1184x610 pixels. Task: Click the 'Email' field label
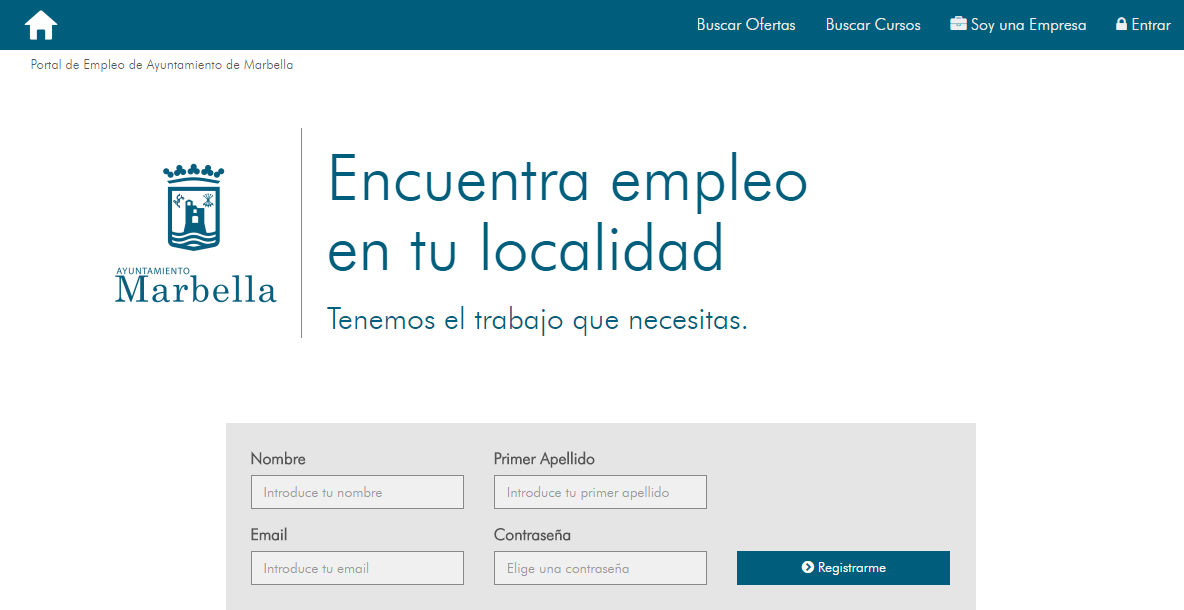point(269,535)
